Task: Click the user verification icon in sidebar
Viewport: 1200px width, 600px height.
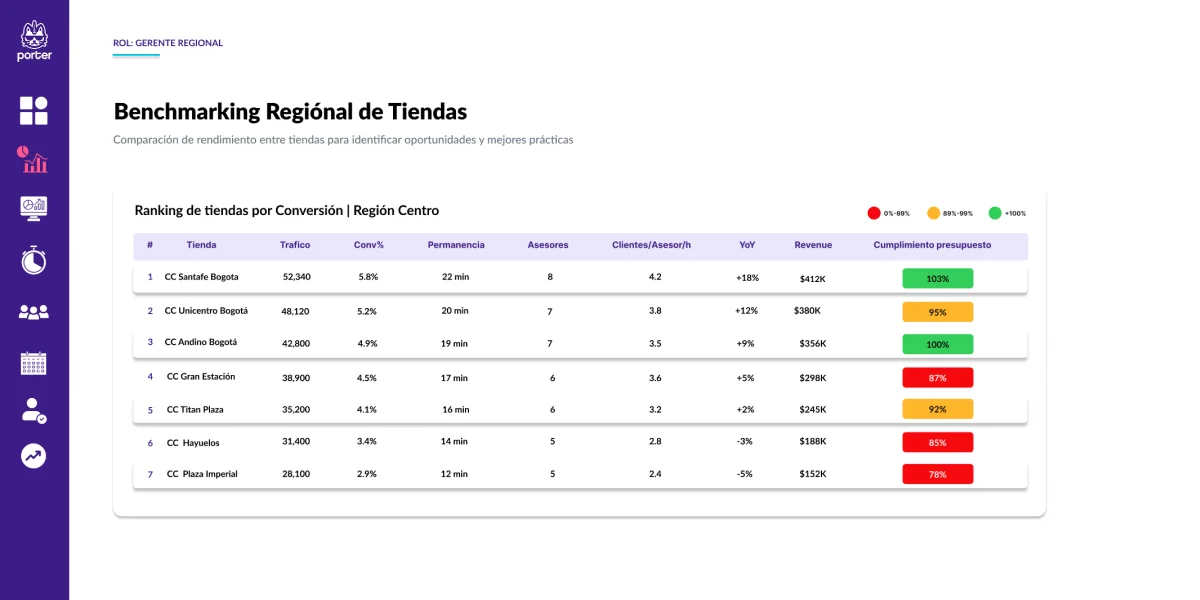Action: coord(34,408)
